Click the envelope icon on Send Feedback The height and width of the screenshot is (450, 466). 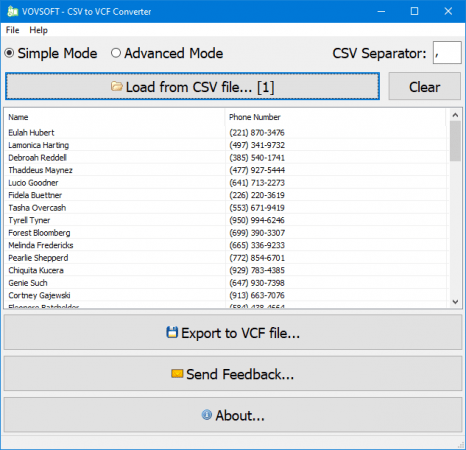177,374
